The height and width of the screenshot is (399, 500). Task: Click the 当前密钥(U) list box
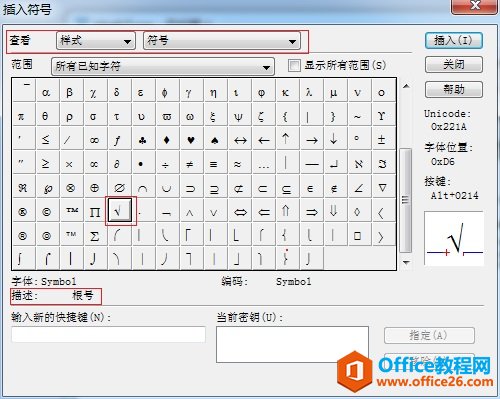coord(292,344)
